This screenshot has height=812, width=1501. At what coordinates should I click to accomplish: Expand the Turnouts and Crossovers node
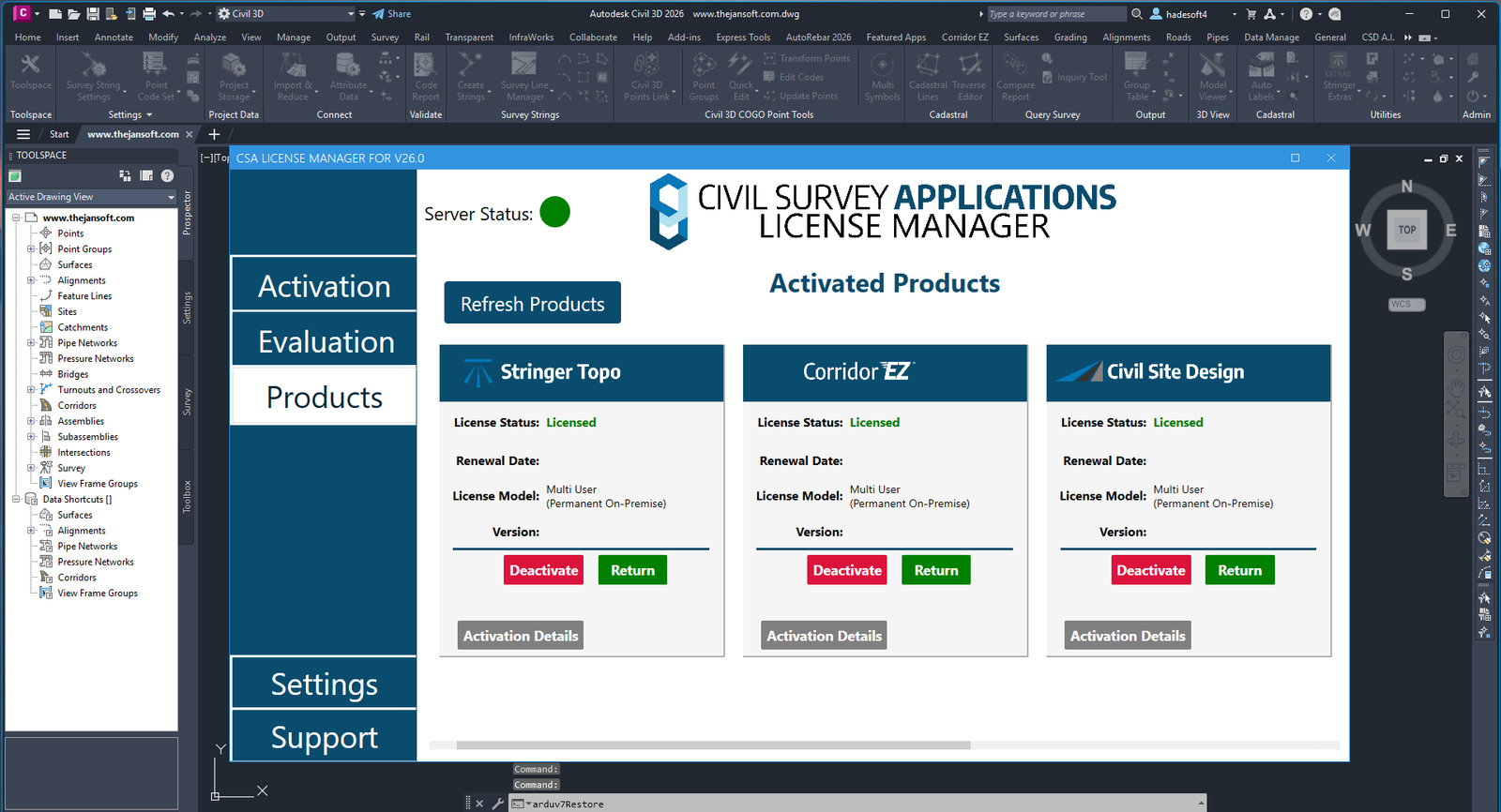pos(31,390)
